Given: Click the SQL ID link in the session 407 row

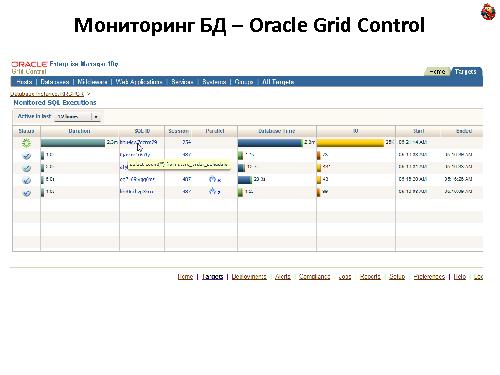Looking at the screenshot, I should click(137, 179).
